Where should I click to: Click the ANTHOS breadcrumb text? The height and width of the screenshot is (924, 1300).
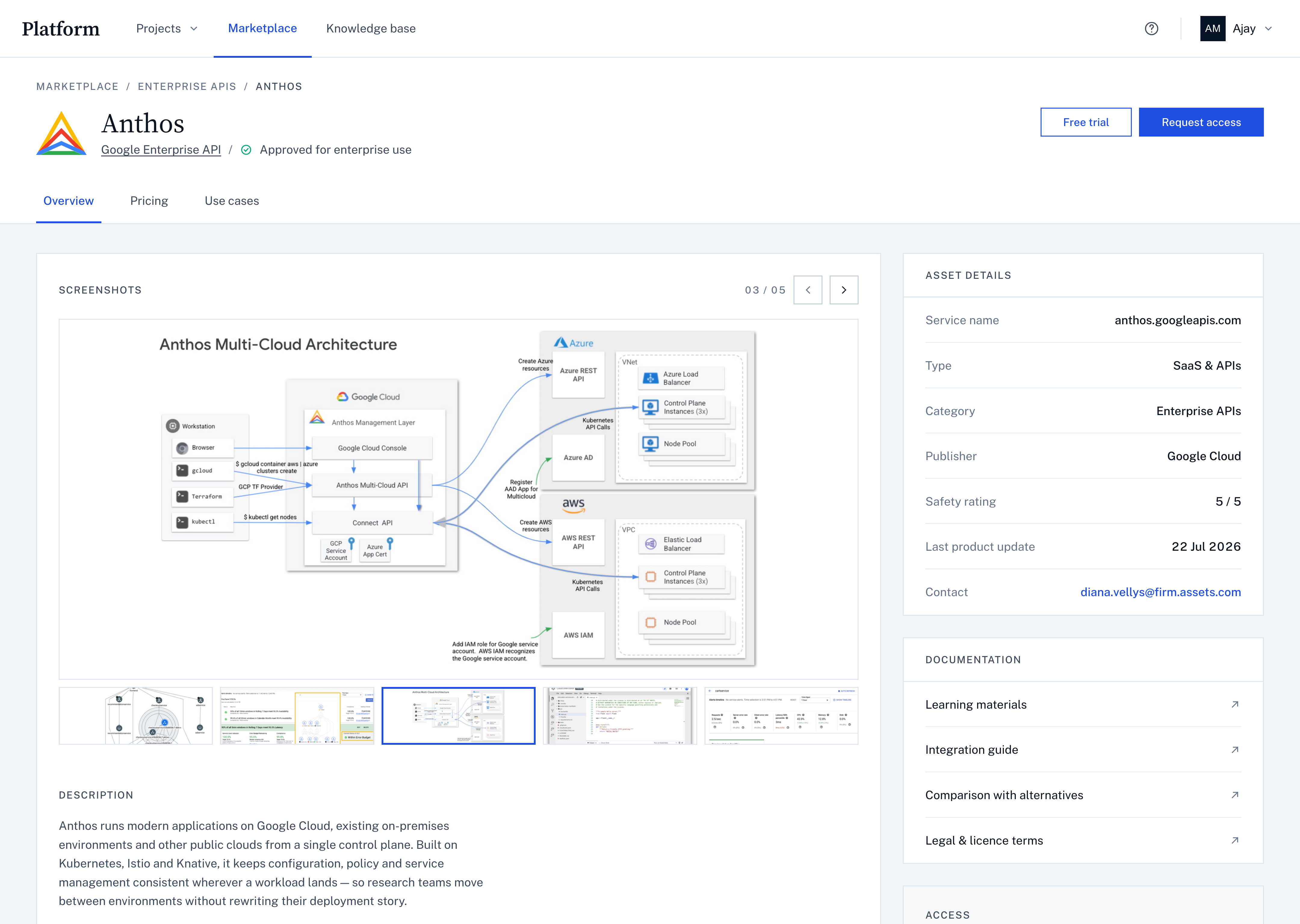[279, 87]
